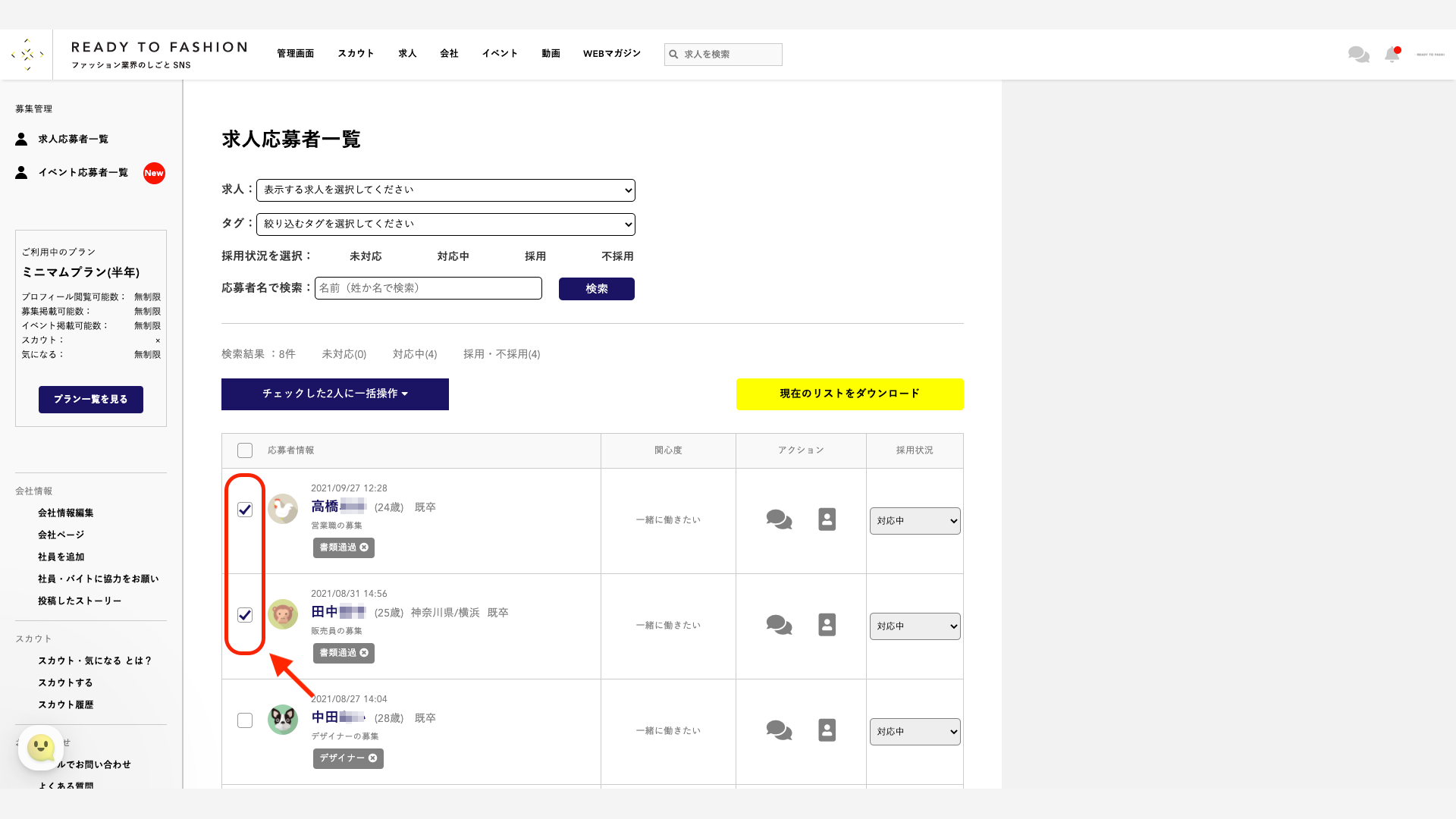This screenshot has width=1456, height=819.
Task: Remove デザイナー tag from 中田
Action: 372,758
